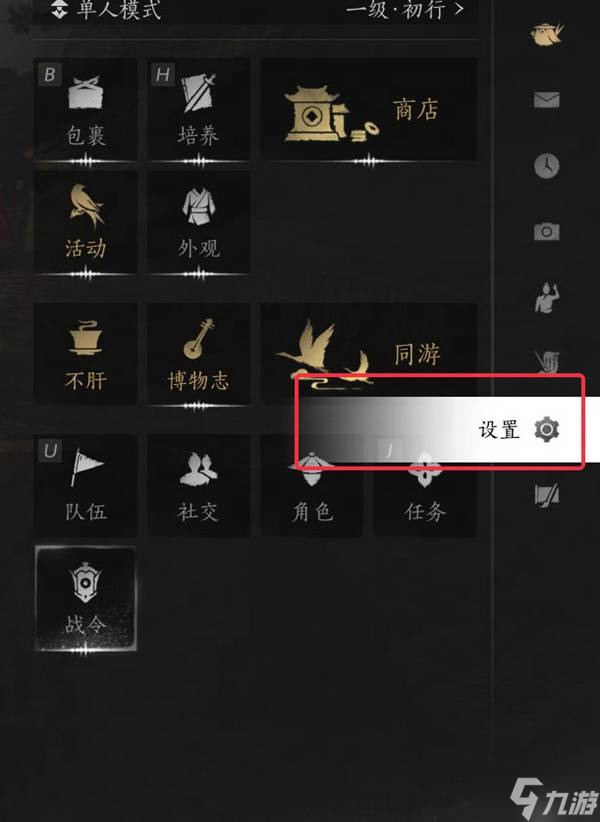Open the 队伍 team flag tile
The image size is (600, 822).
pos(85,485)
